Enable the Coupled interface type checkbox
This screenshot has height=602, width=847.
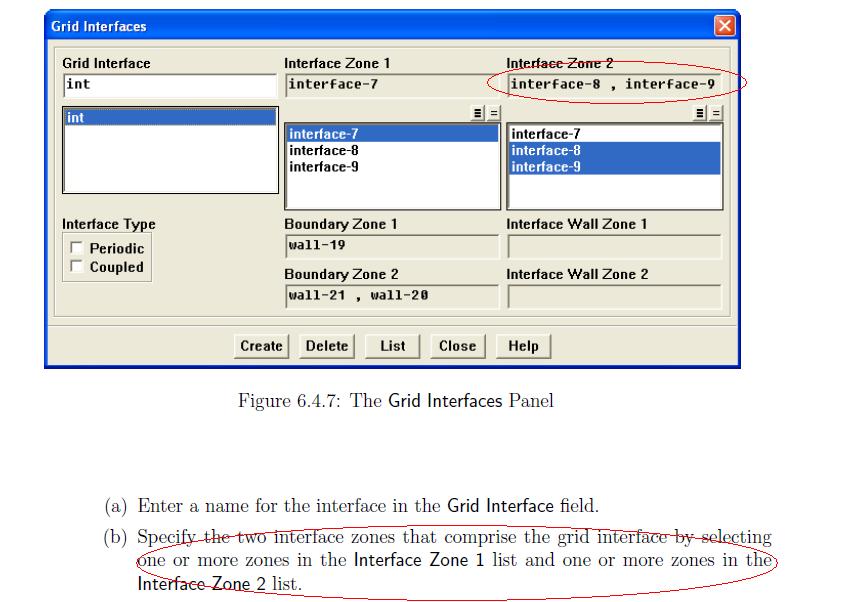(77, 267)
